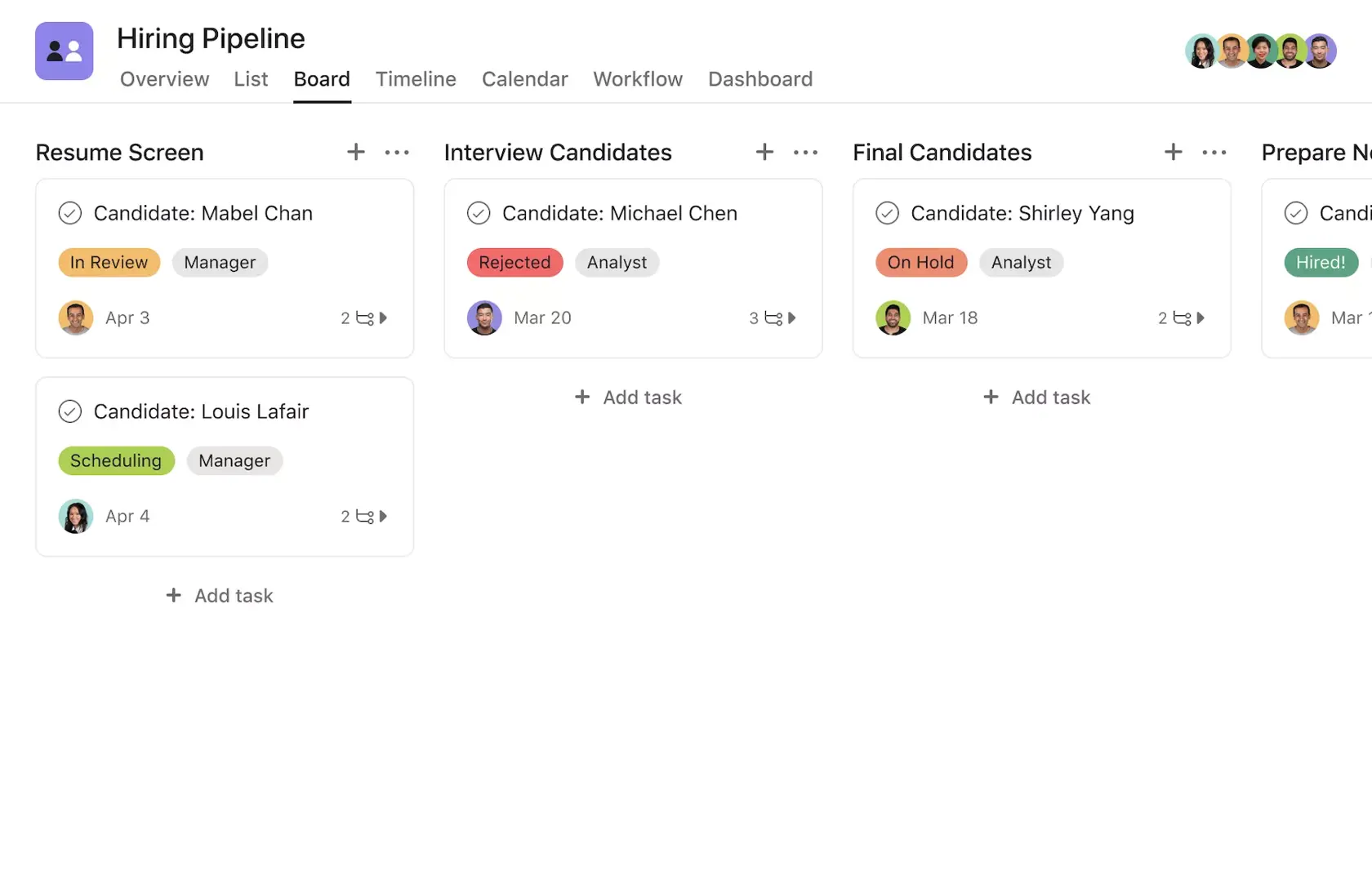Expand subtasks on Michael Chen's card
The height and width of the screenshot is (875, 1372).
click(793, 318)
